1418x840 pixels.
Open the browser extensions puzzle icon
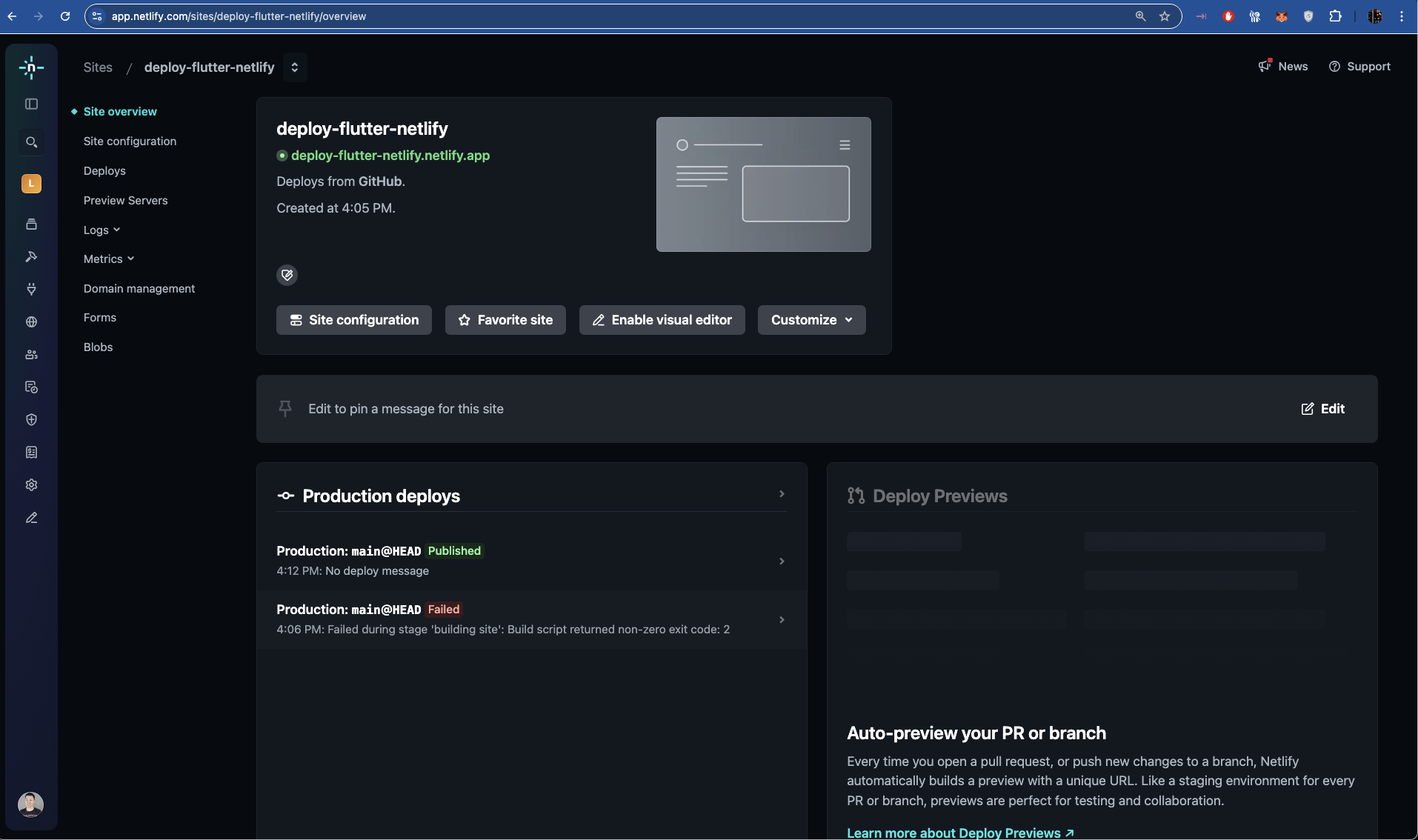[x=1335, y=16]
